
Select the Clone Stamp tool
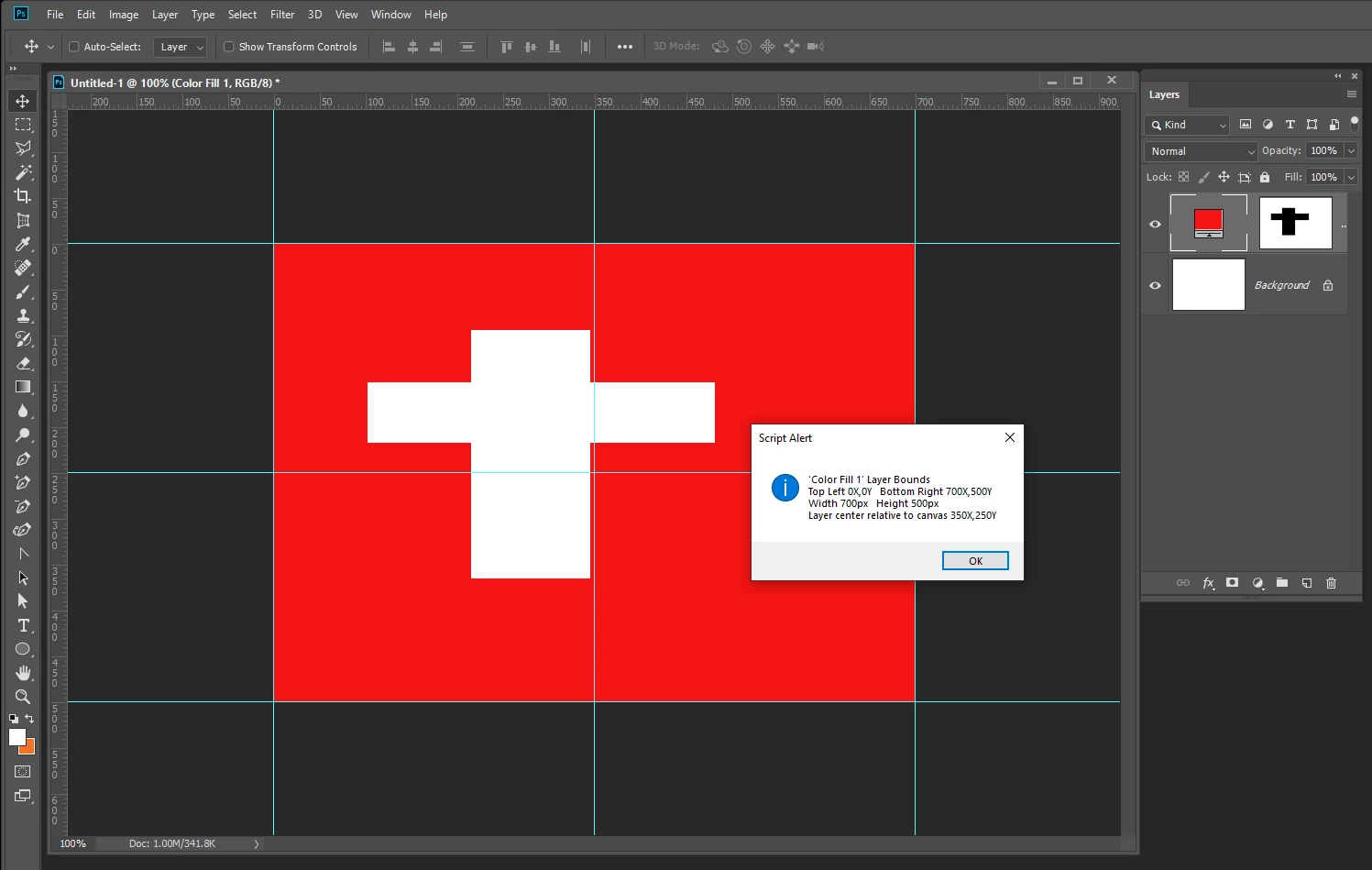pos(23,315)
